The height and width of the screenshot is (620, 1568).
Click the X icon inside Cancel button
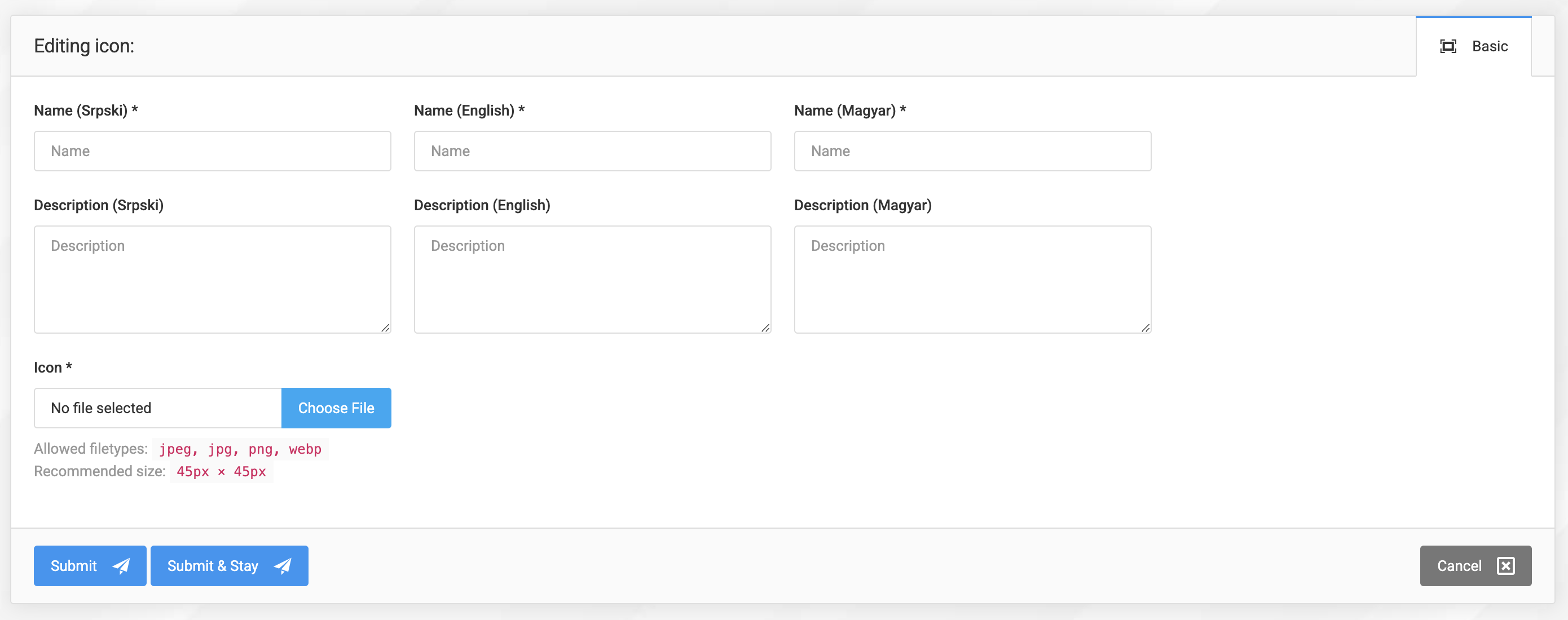tap(1506, 565)
